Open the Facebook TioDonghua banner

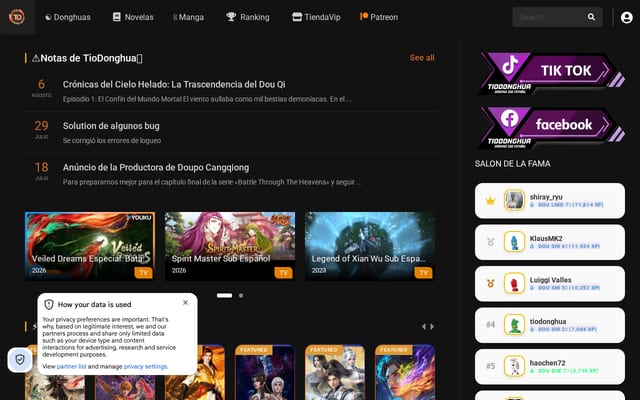(x=550, y=128)
